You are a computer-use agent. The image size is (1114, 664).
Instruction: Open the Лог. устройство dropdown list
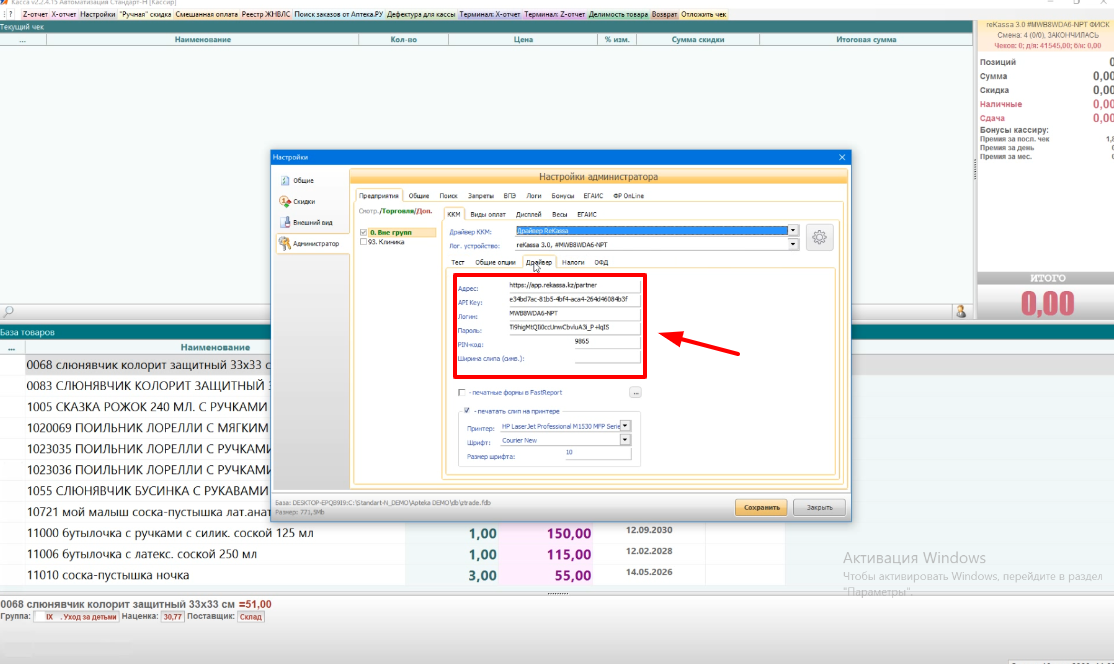(793, 243)
